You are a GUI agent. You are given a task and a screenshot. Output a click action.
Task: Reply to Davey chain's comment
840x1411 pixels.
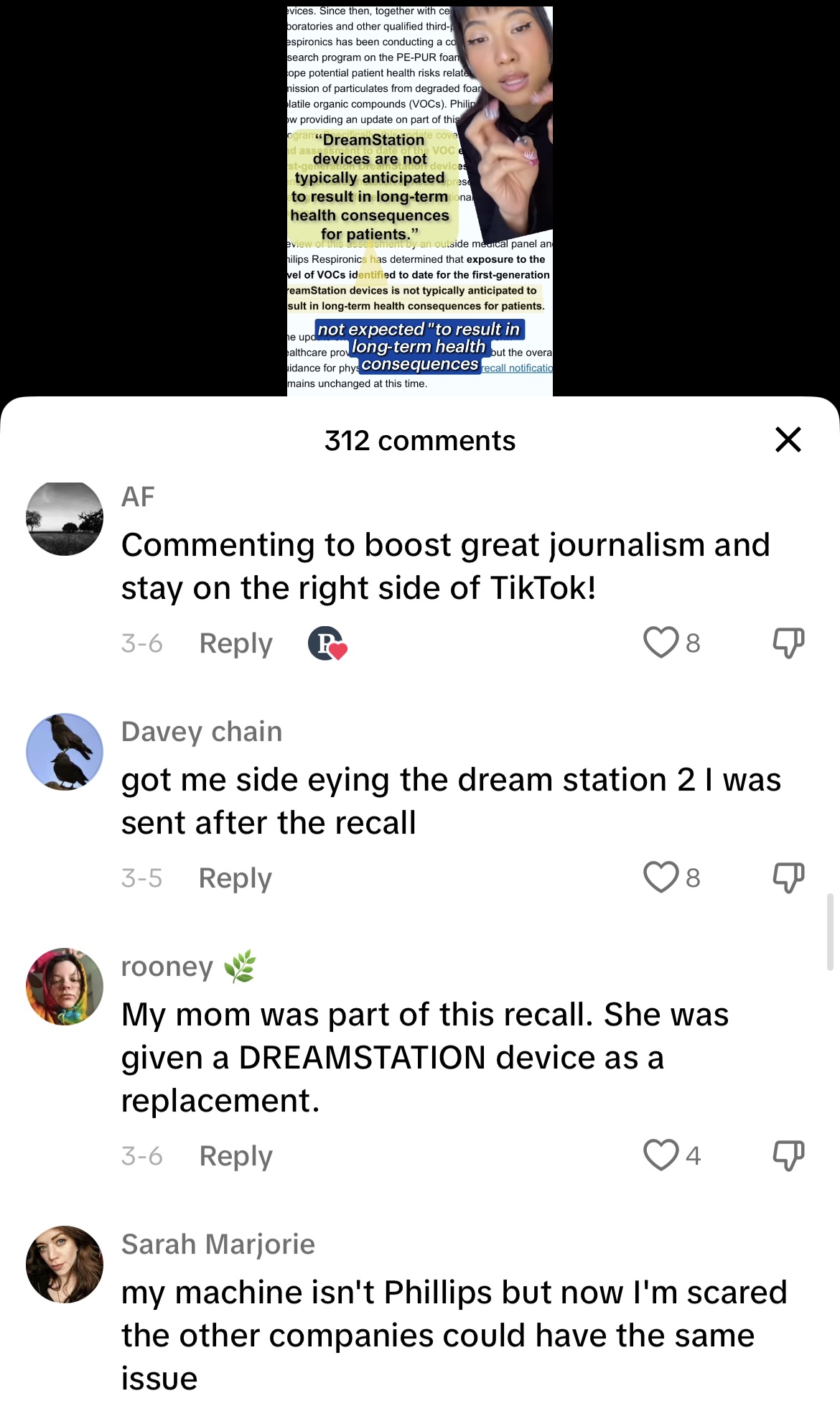tap(235, 878)
